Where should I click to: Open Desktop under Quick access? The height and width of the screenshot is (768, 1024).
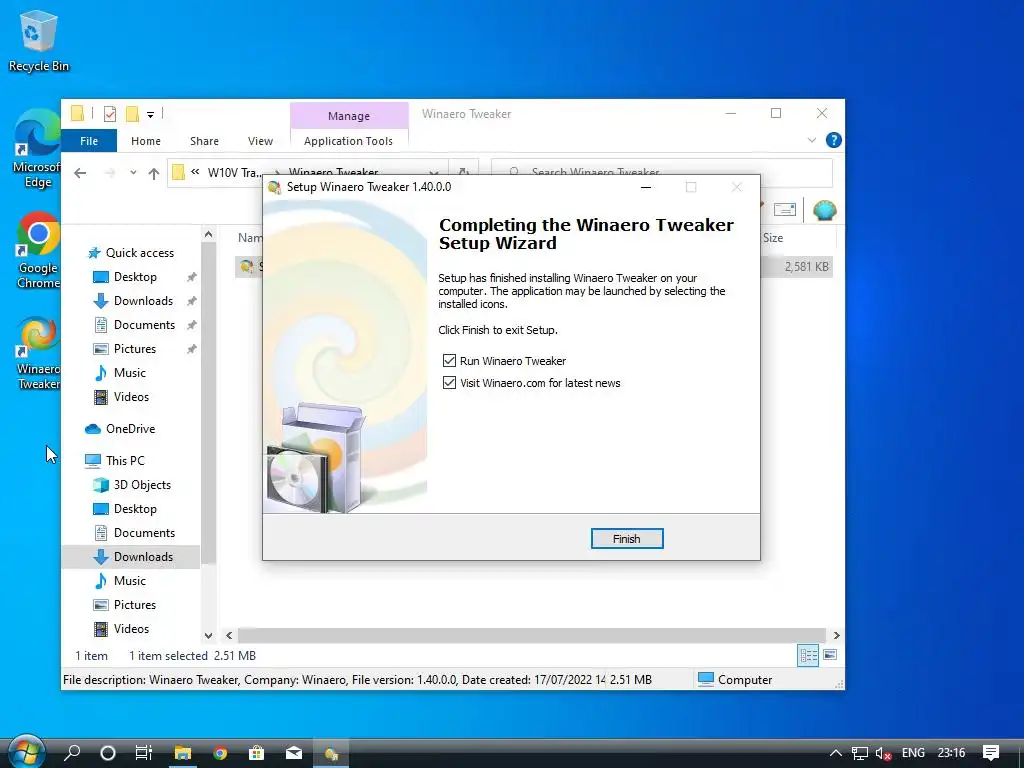click(135, 277)
